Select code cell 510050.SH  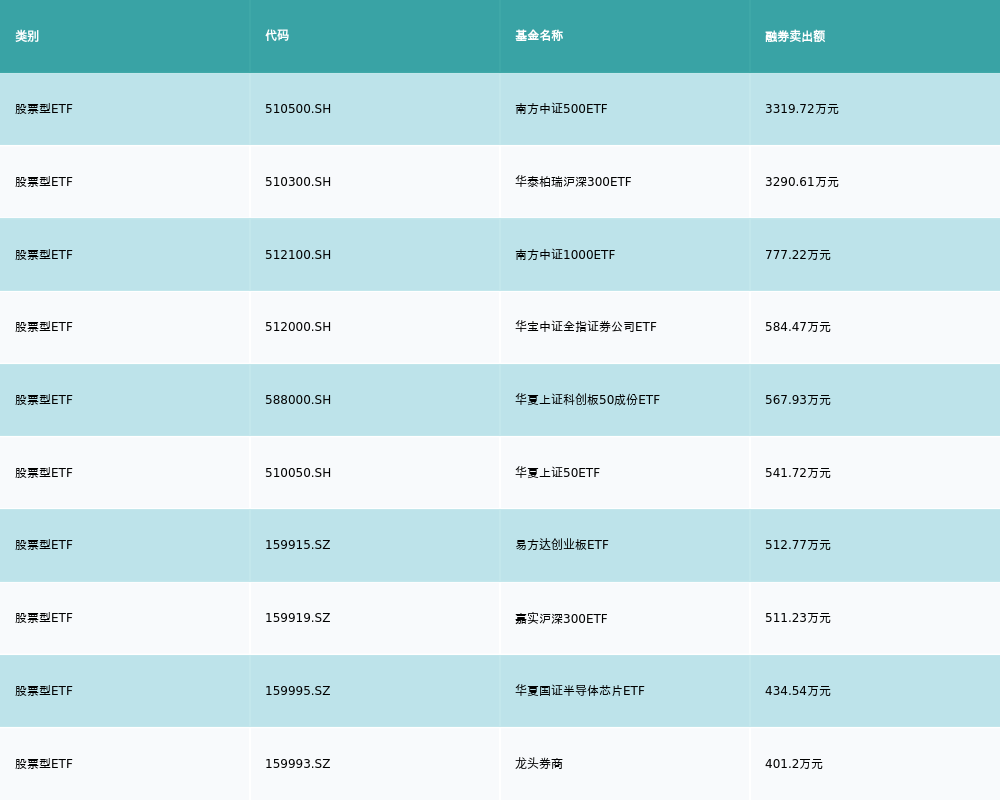(x=298, y=473)
